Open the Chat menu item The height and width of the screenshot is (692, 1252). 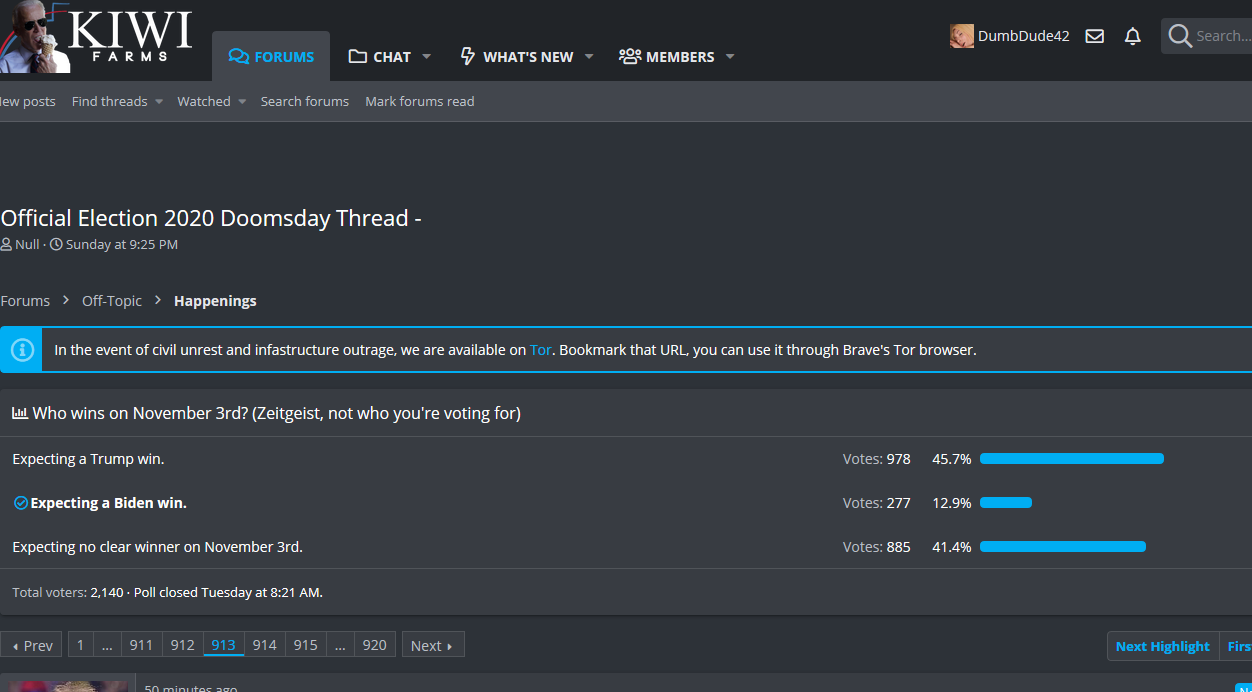click(x=380, y=57)
